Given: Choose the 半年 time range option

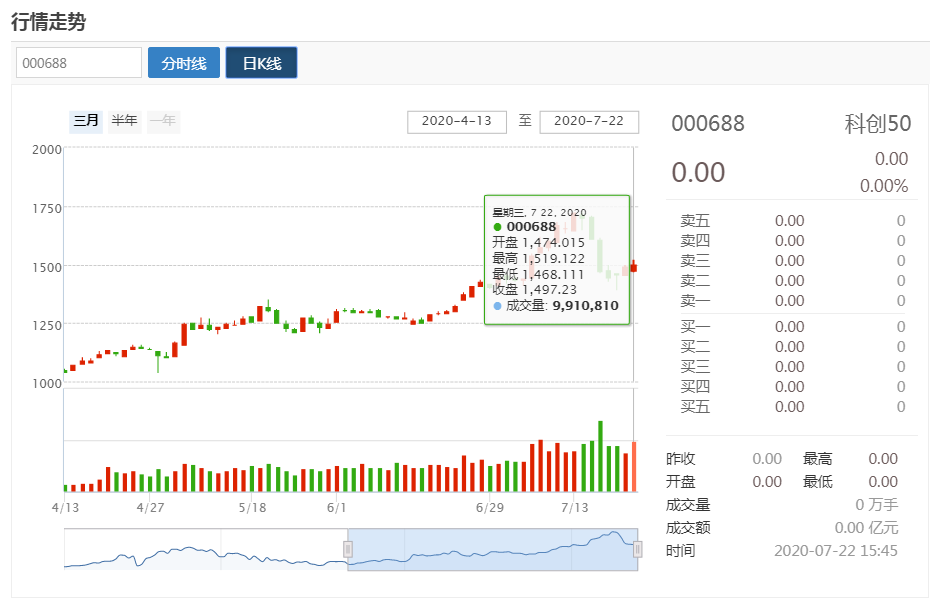Looking at the screenshot, I should 125,121.
